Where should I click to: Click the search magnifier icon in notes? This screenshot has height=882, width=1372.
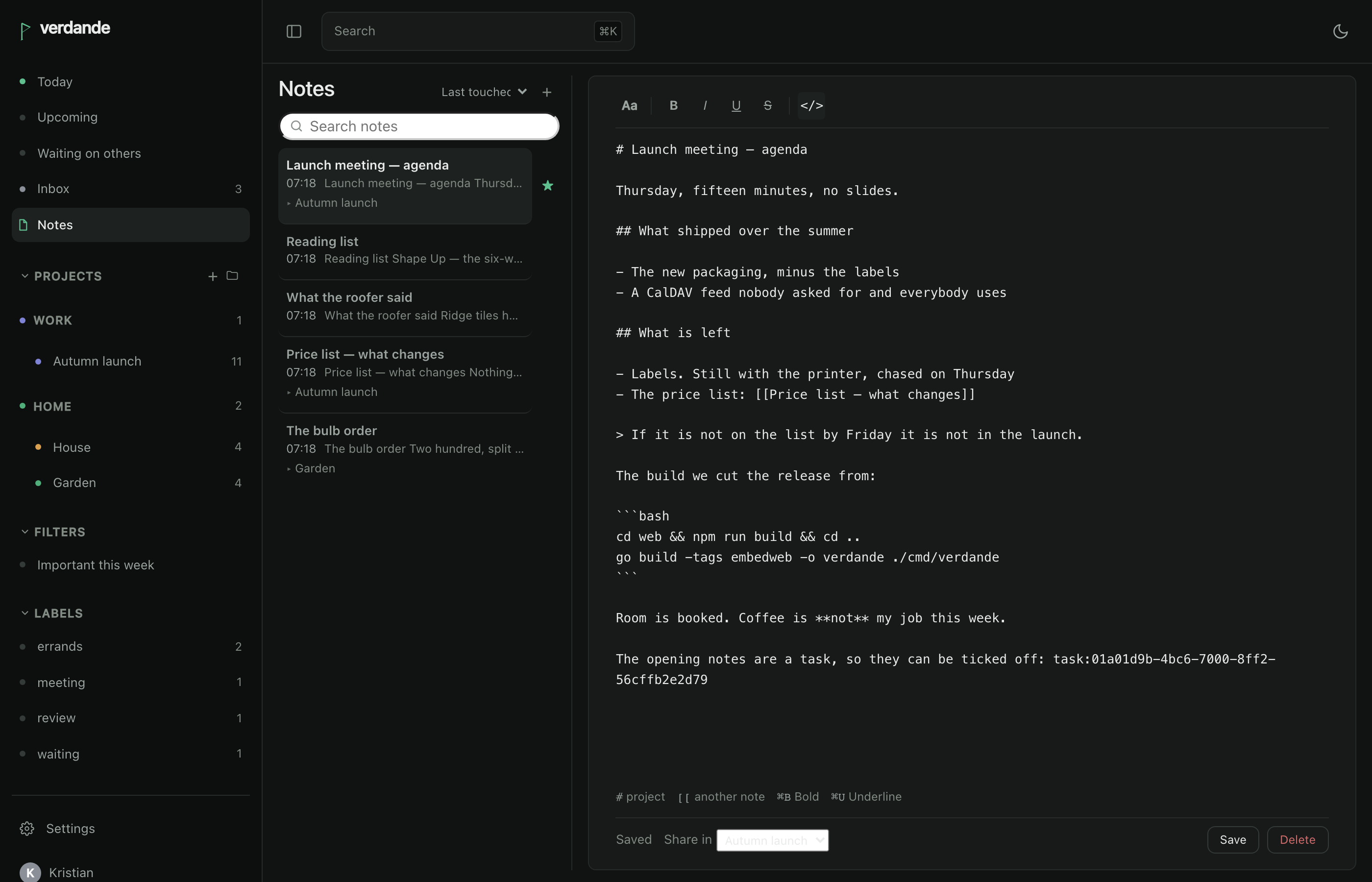pyautogui.click(x=296, y=126)
